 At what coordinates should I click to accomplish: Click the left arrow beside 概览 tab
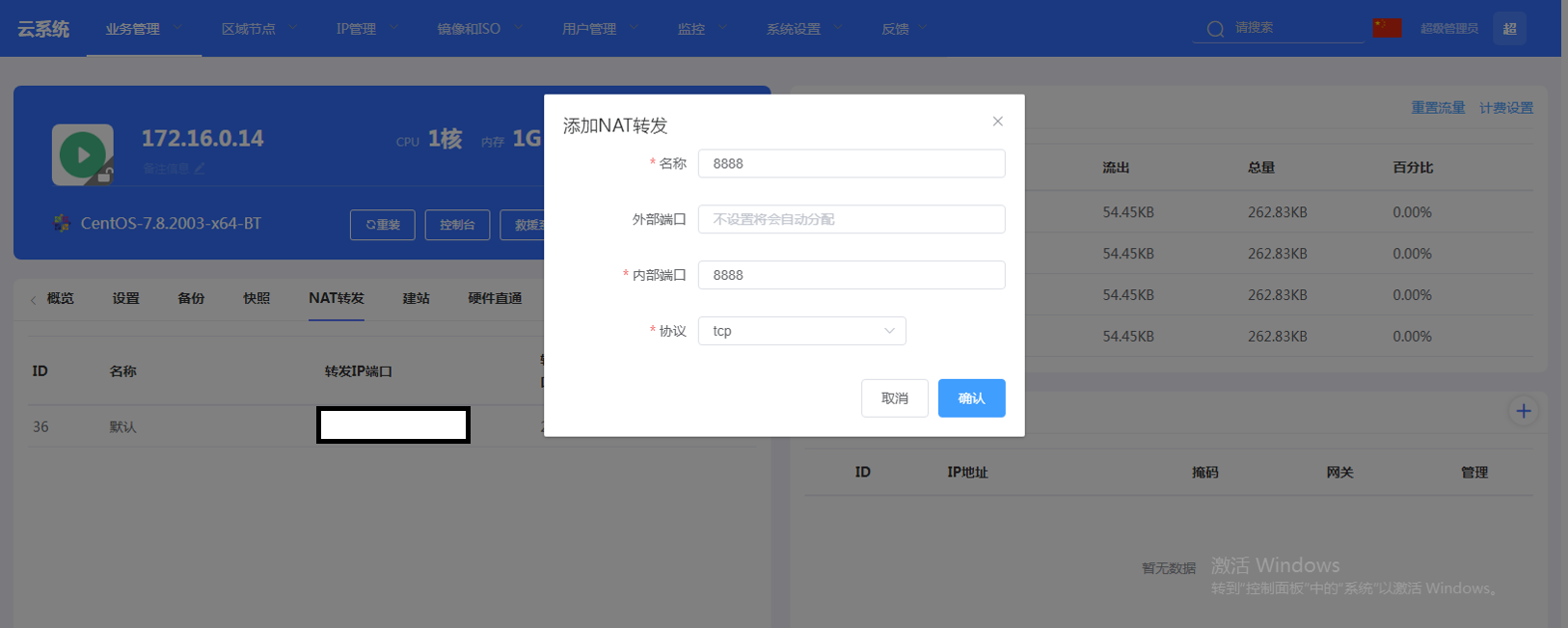coord(34,300)
